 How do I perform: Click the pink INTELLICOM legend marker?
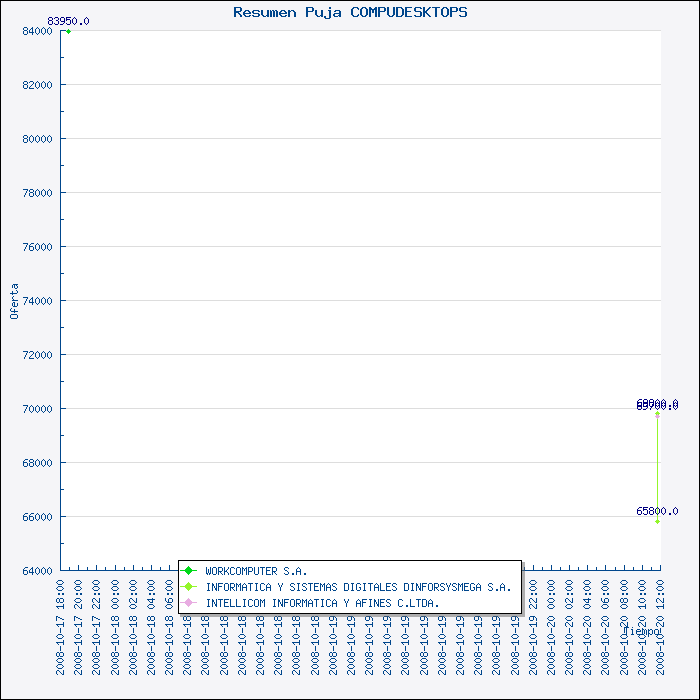pyautogui.click(x=188, y=603)
